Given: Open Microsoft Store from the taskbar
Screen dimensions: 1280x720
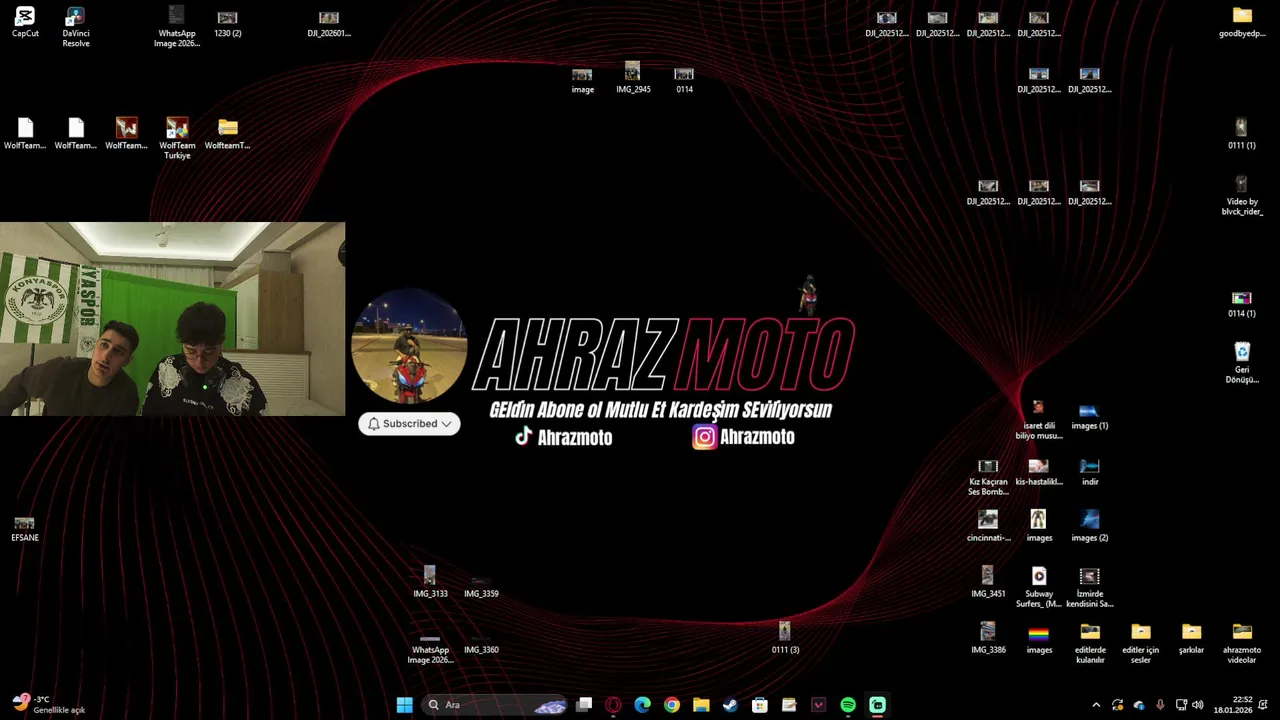Looking at the screenshot, I should click(760, 705).
